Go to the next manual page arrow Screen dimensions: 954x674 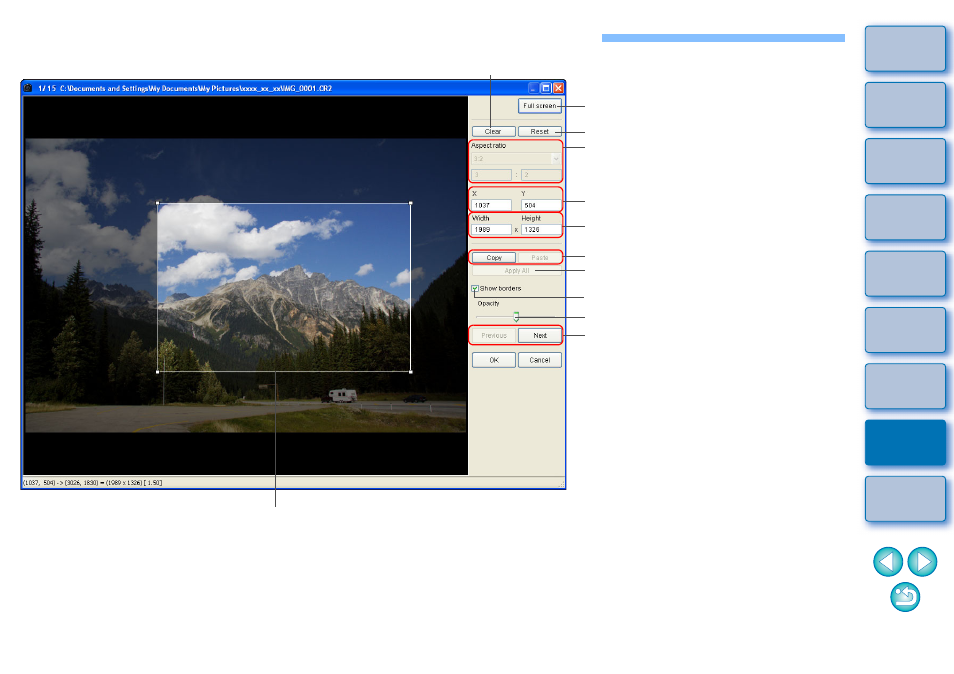(x=922, y=561)
